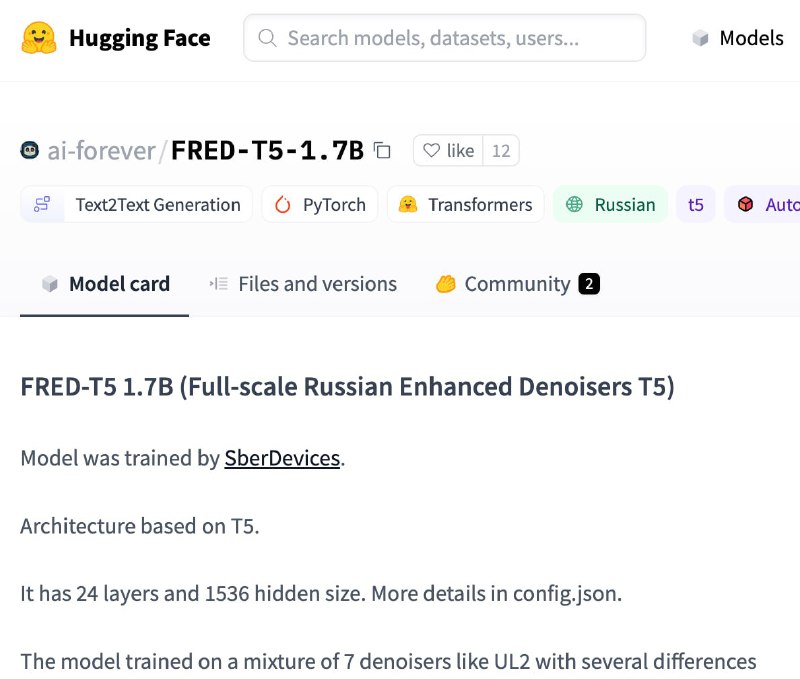Click the search magnifier icon
This screenshot has height=679, width=800.
coord(267,38)
